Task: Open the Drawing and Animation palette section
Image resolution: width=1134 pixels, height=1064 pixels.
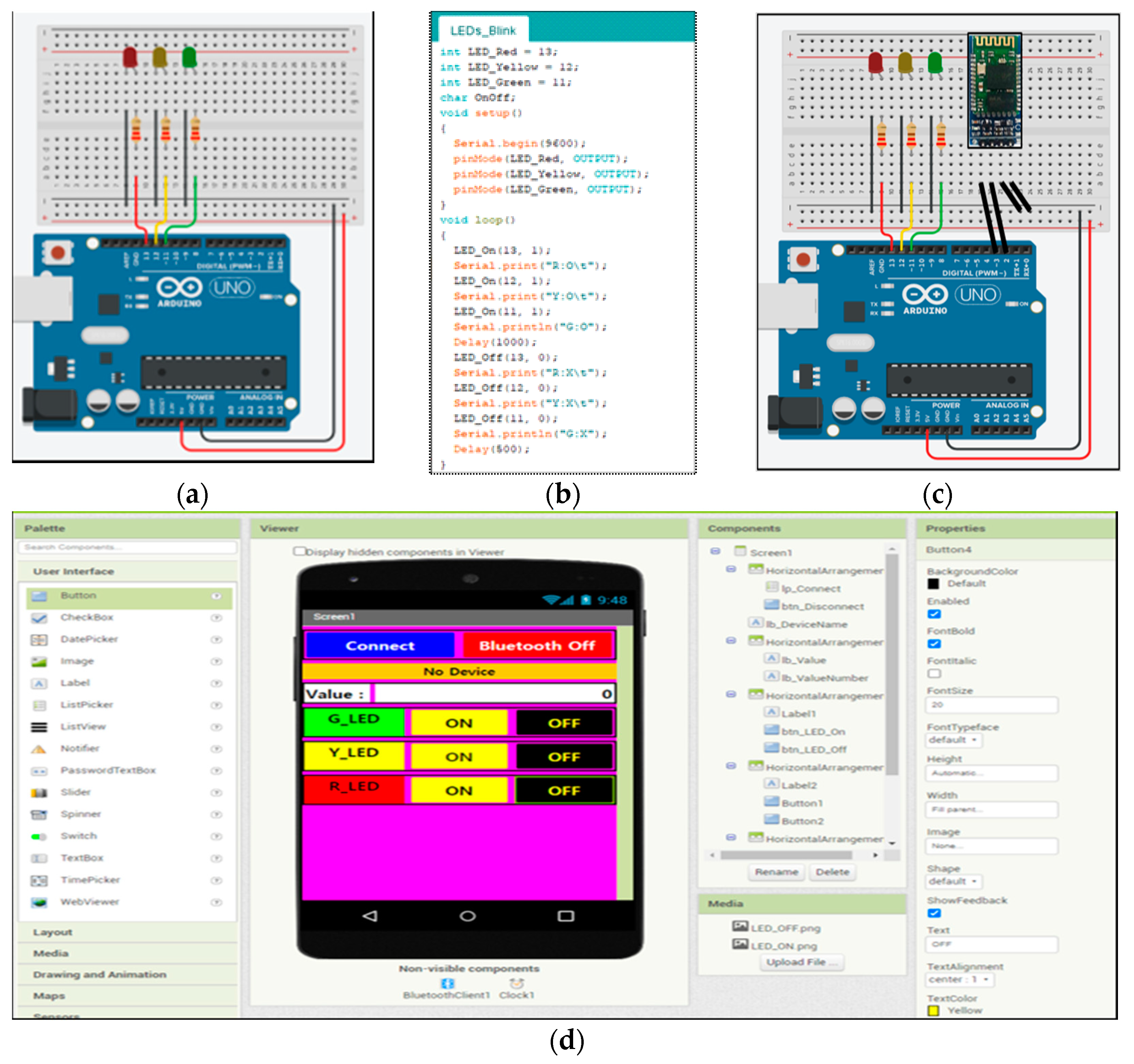Action: tap(100, 975)
